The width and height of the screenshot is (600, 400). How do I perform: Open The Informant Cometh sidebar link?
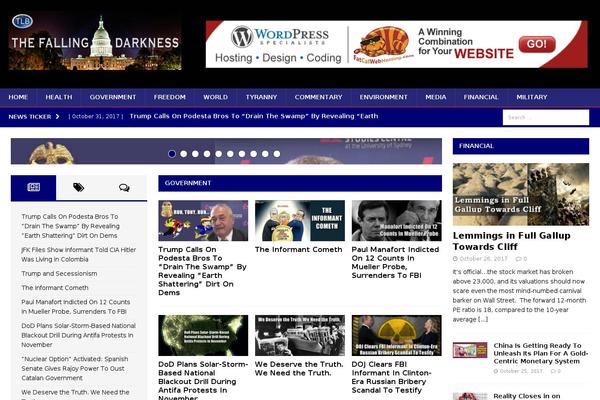tap(55, 288)
